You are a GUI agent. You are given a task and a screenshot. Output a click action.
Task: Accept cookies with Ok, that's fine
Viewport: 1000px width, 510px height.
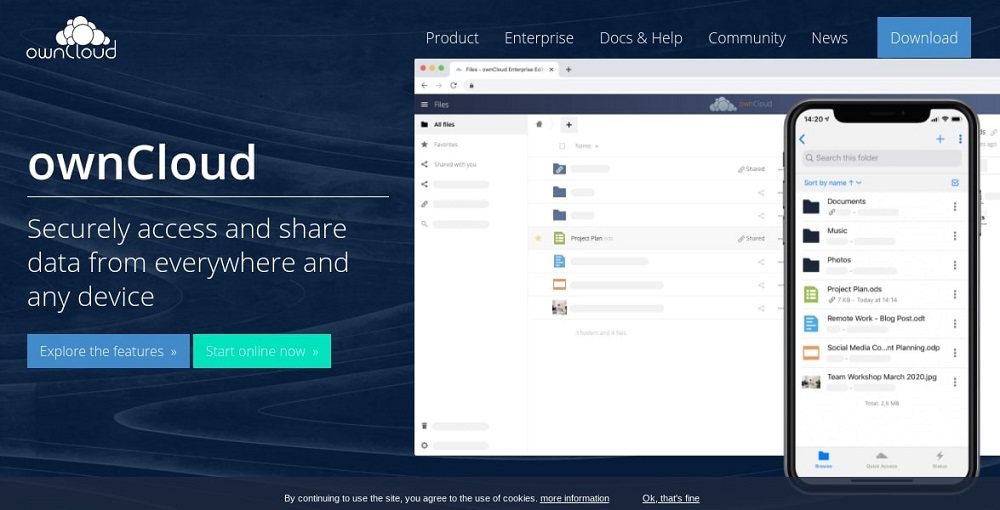[x=671, y=499]
